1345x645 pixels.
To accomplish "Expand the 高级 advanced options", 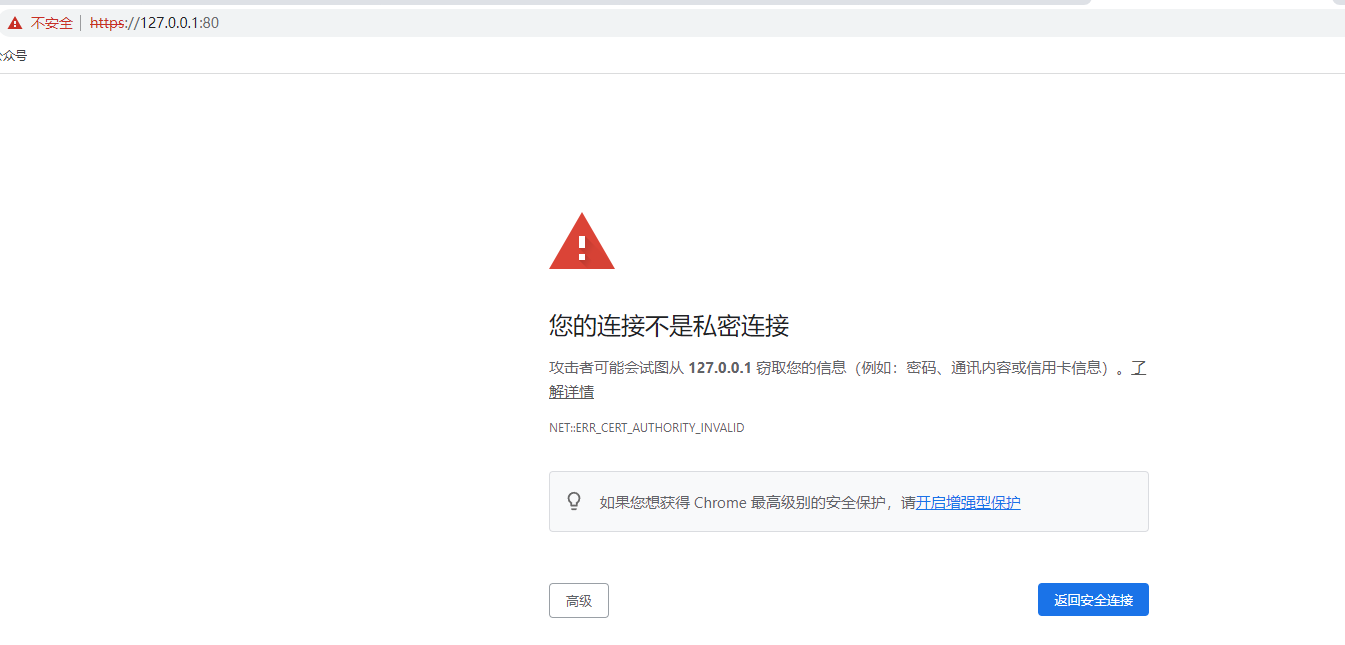I will click(578, 600).
